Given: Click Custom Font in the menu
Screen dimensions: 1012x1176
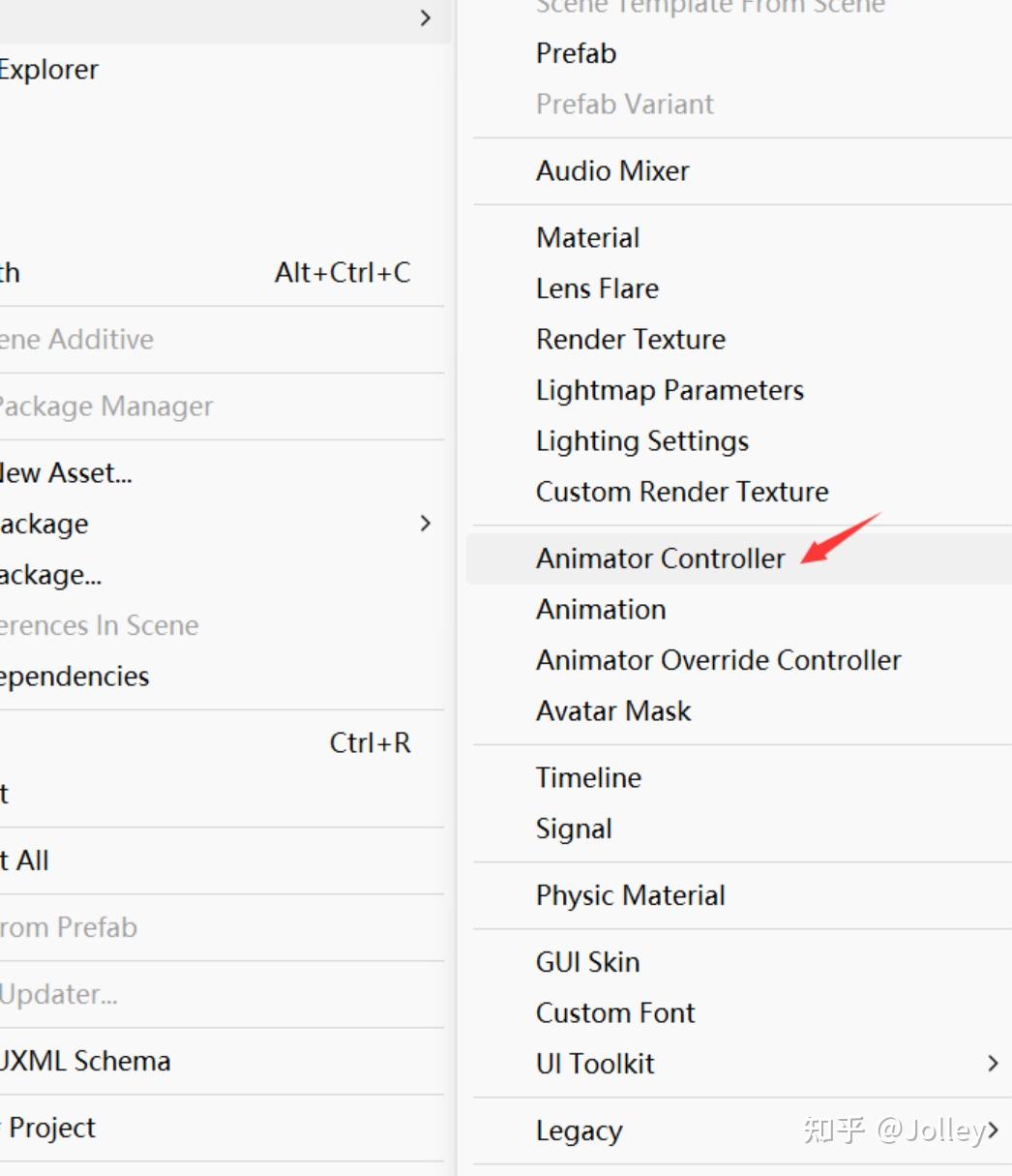Looking at the screenshot, I should click(x=615, y=1013).
